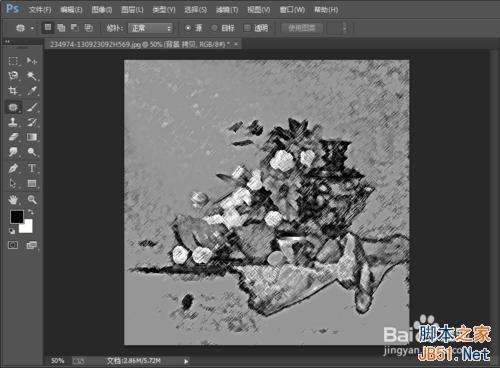The height and width of the screenshot is (368, 500).
Task: Click the black foreground color swatch
Action: (16, 217)
